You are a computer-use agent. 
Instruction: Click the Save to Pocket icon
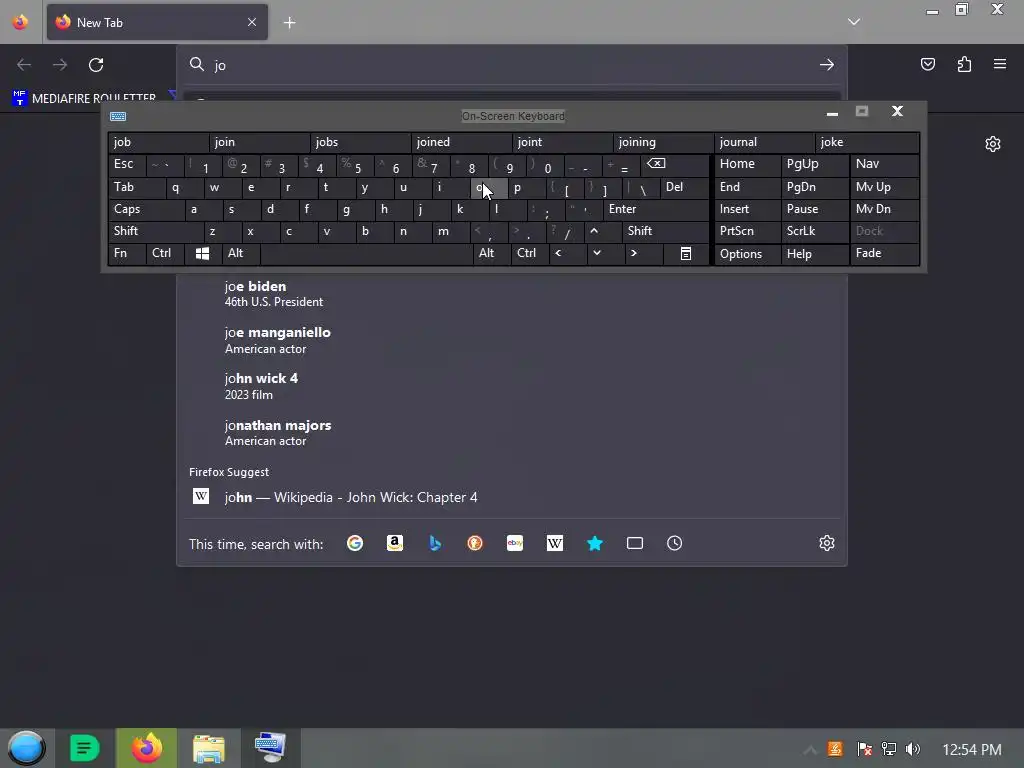(927, 64)
